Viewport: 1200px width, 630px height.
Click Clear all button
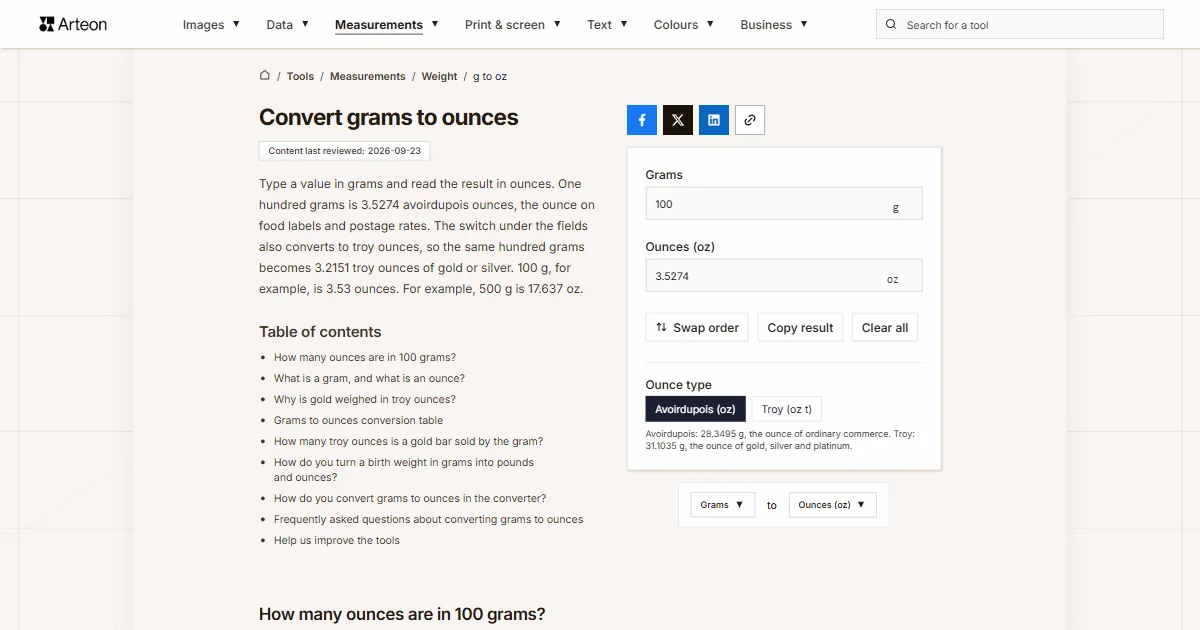(885, 328)
